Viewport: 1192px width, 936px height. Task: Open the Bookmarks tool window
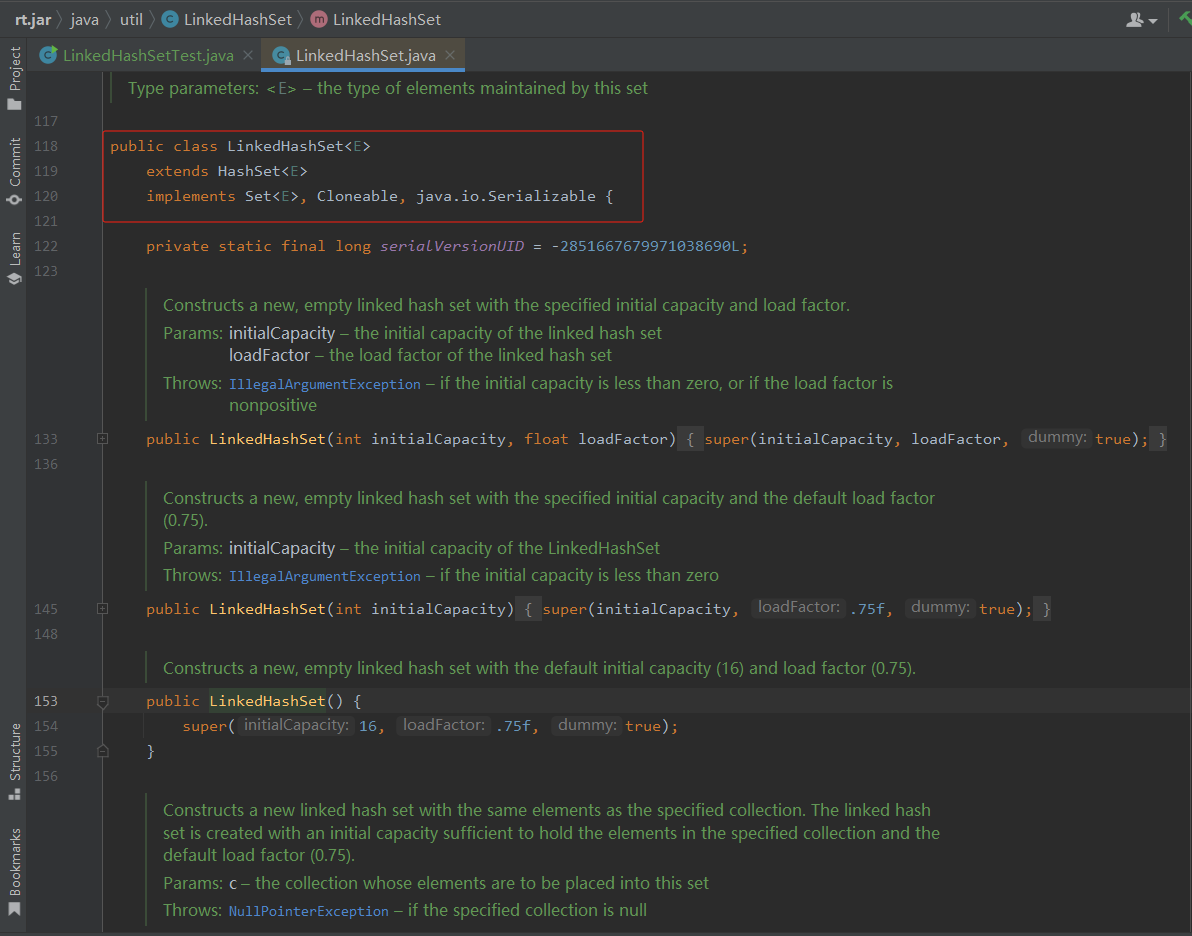point(14,871)
